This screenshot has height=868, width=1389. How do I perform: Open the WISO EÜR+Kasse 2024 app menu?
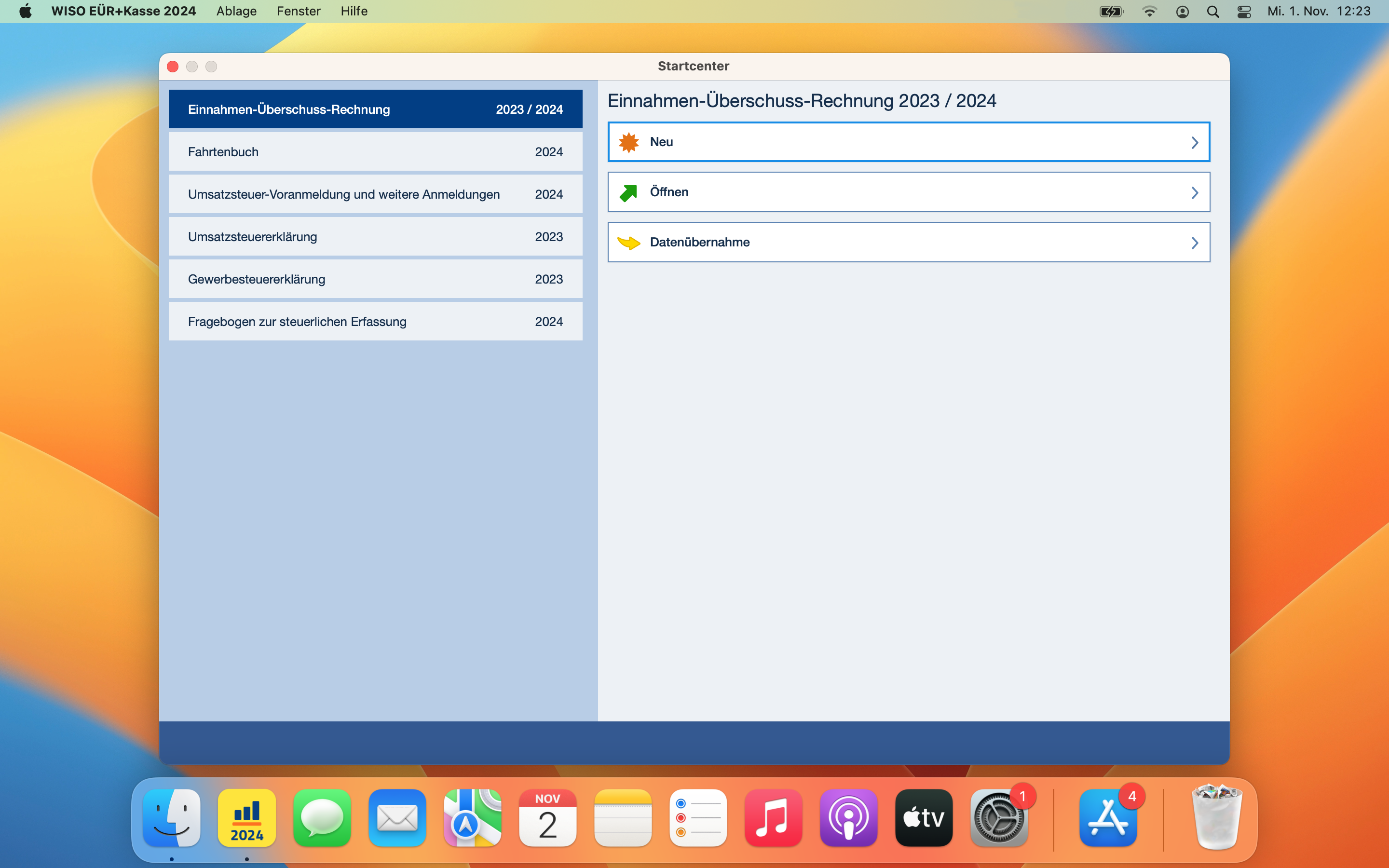123,11
